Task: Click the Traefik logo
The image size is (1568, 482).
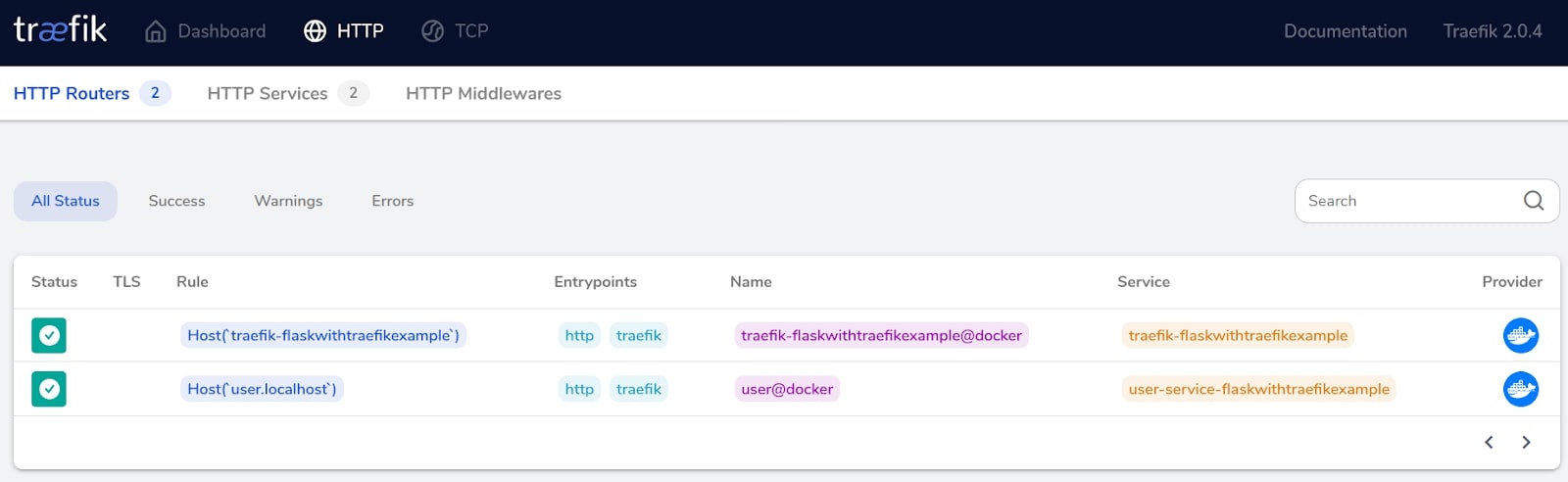Action: pos(60,29)
